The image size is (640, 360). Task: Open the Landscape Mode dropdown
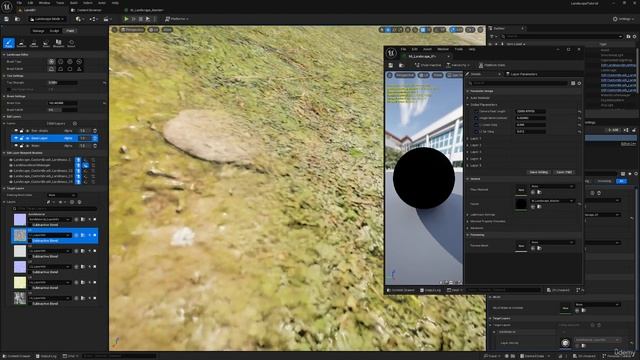[47, 19]
